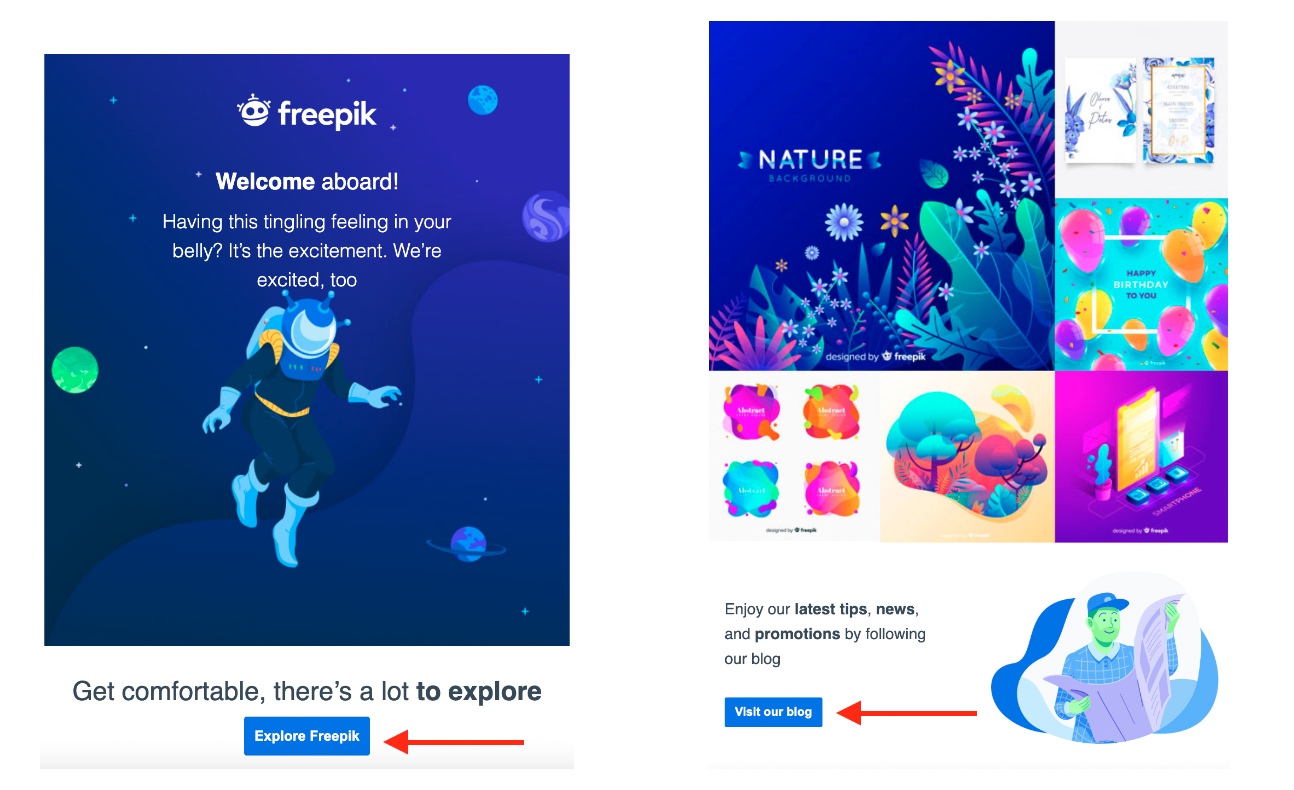This screenshot has width=1294, height=790.
Task: Click the man reading newspaper illustration
Action: [x=1104, y=660]
